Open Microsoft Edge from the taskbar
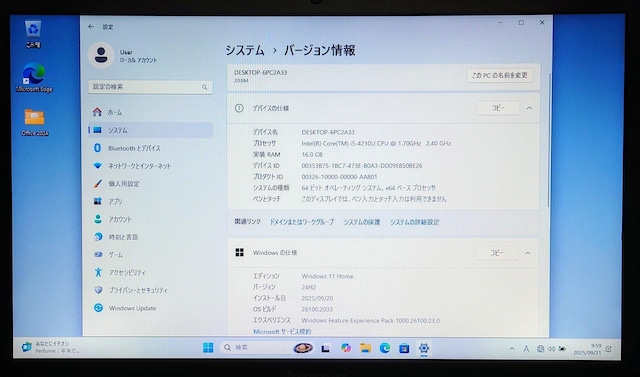The width and height of the screenshot is (640, 377). click(x=385, y=348)
